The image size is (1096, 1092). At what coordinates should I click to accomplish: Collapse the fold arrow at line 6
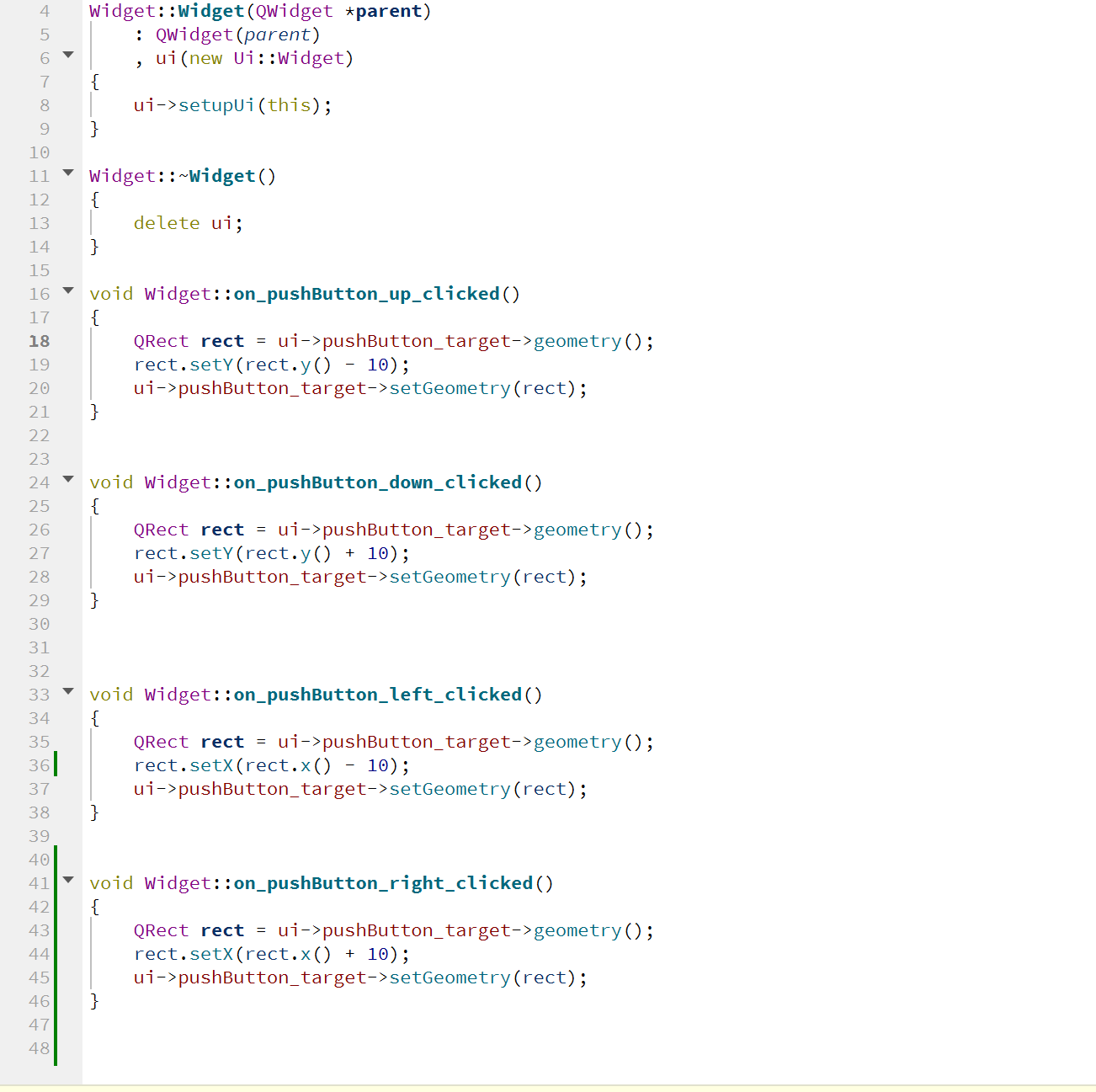[68, 56]
